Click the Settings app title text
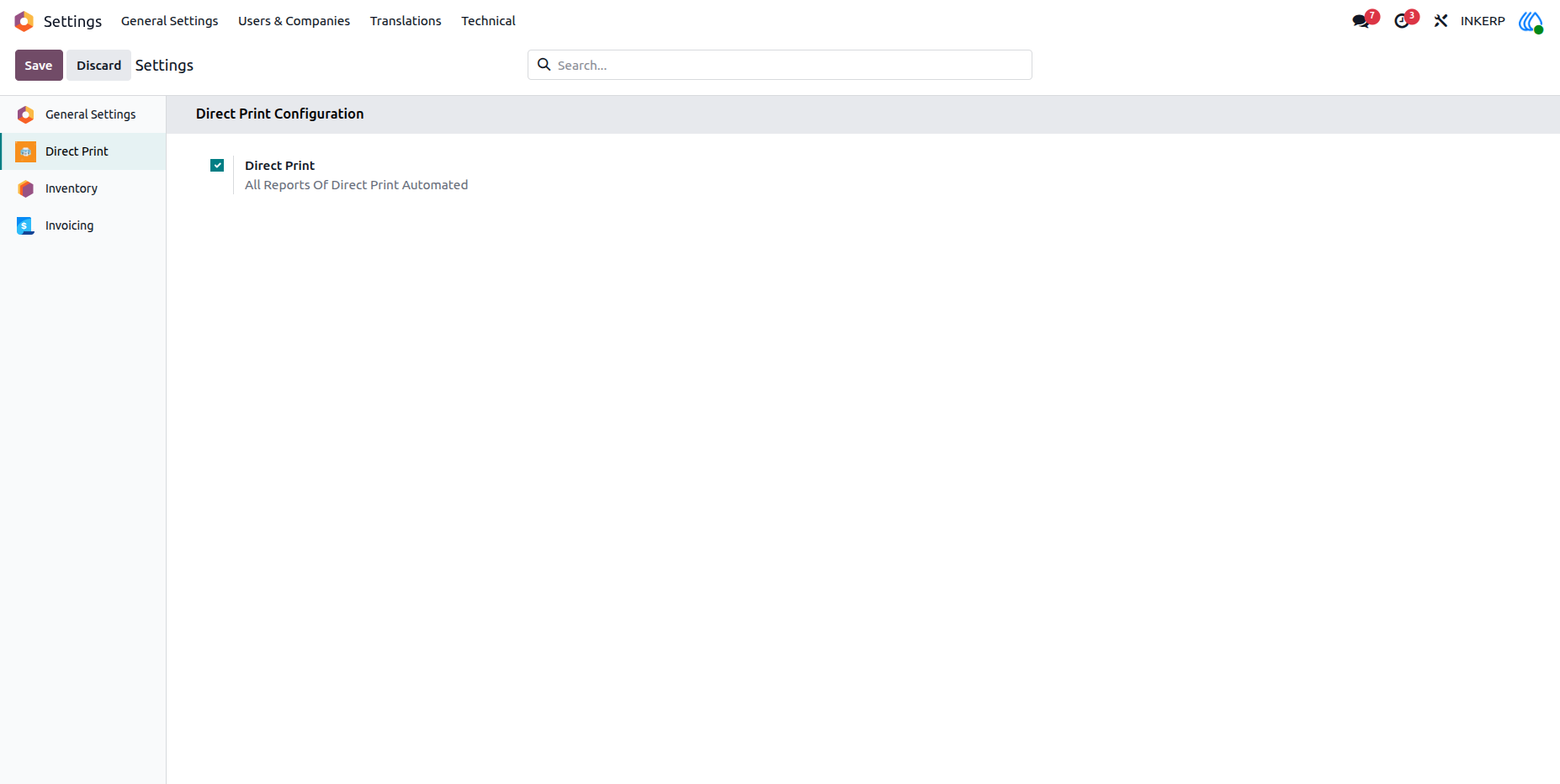Screen dimensions: 1560x784 click(72, 21)
